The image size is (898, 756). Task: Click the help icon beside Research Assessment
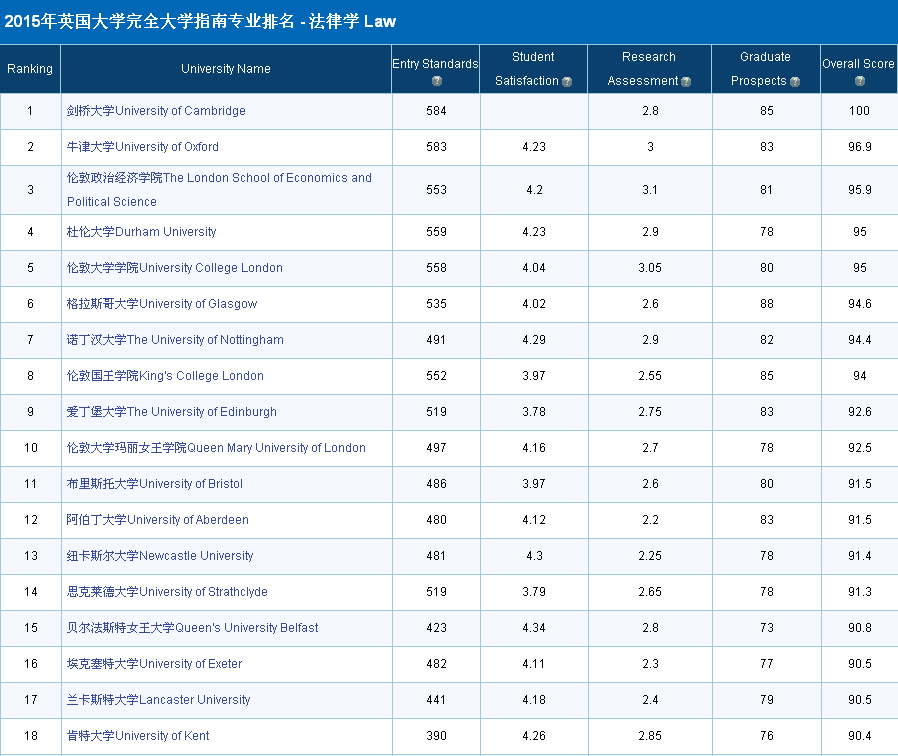(x=686, y=82)
